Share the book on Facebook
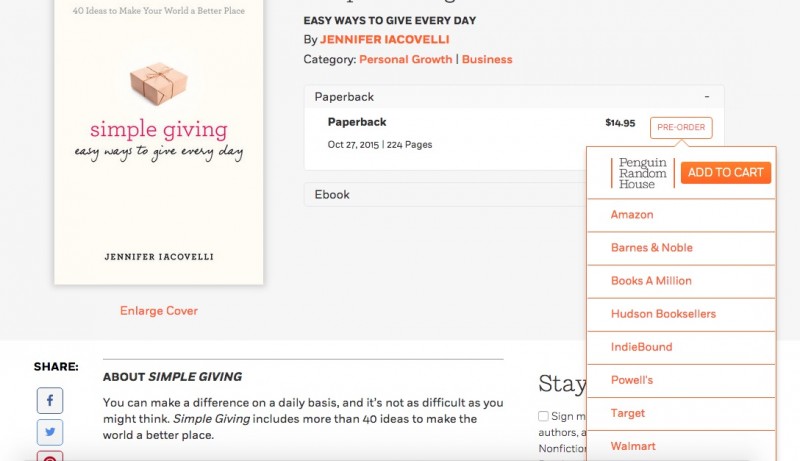The width and height of the screenshot is (800, 461). coord(50,400)
